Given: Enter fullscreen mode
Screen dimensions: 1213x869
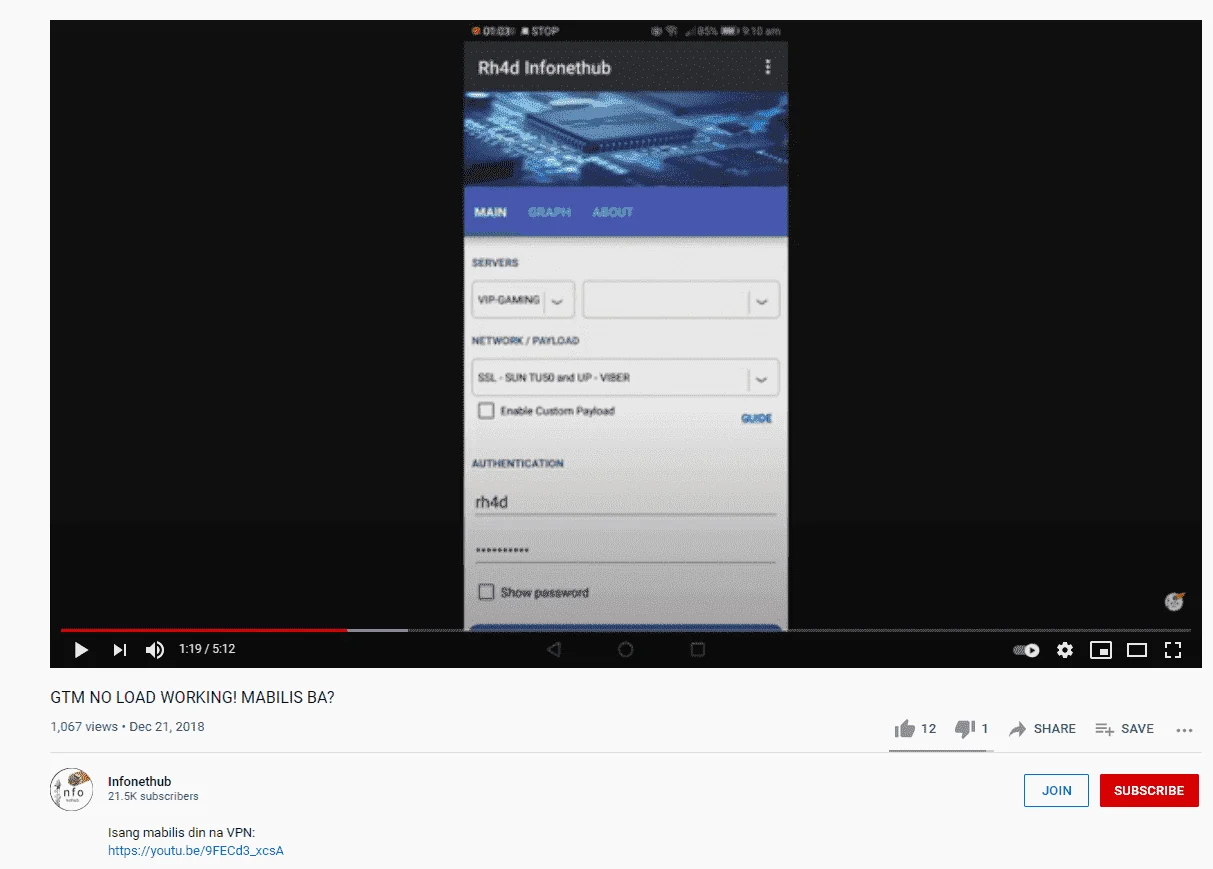Looking at the screenshot, I should point(1173,650).
